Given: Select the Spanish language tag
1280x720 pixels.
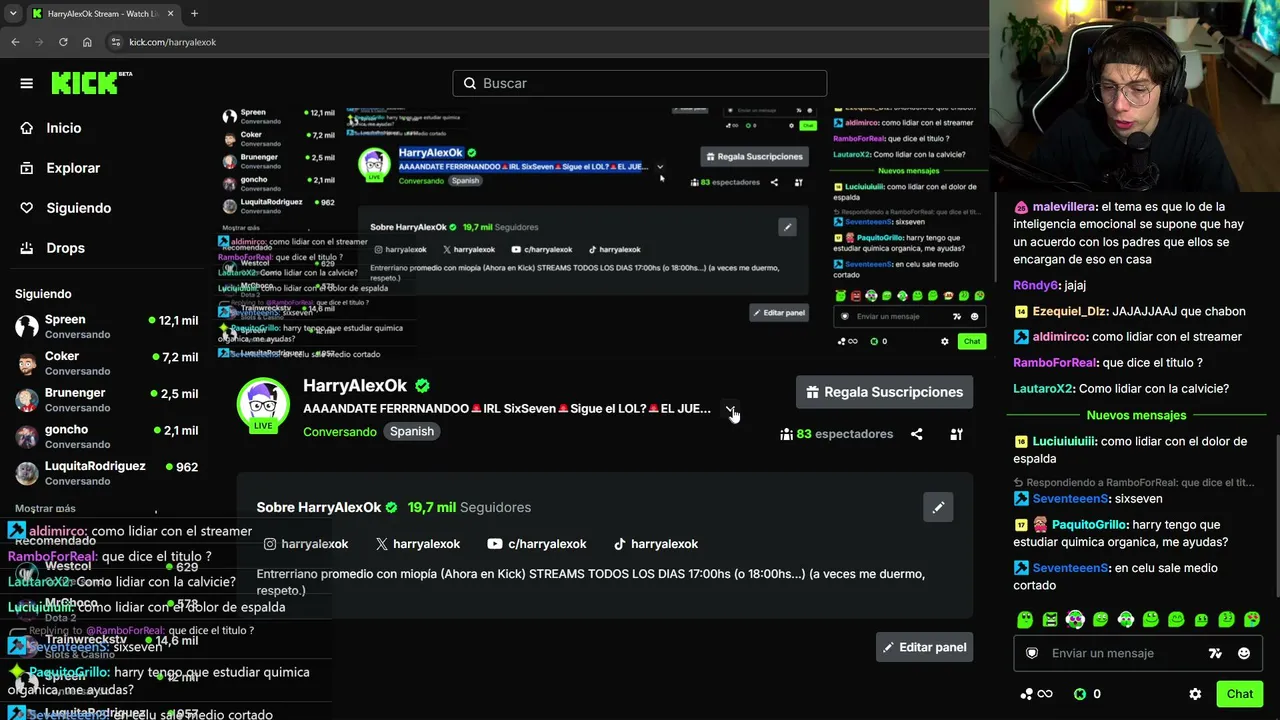Looking at the screenshot, I should [412, 432].
